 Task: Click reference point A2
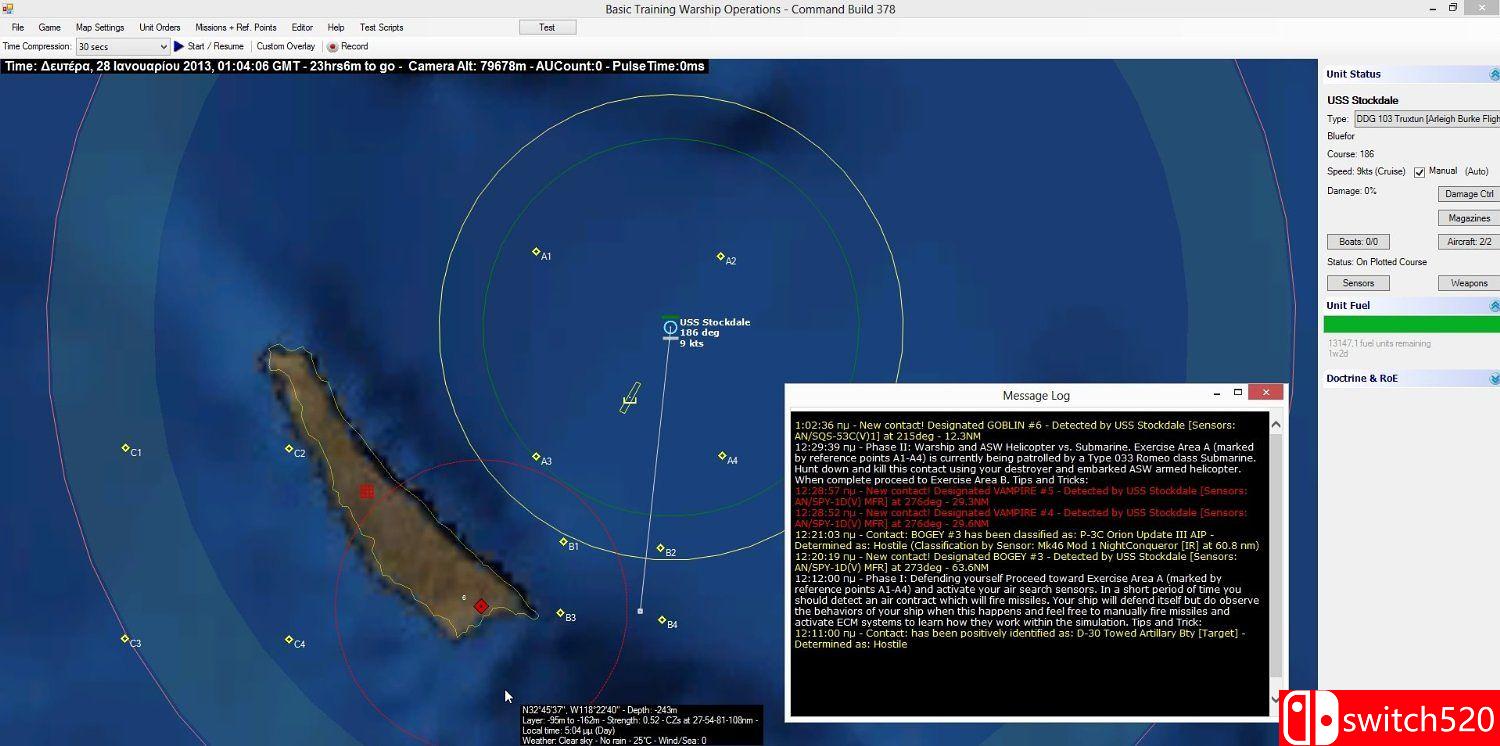(x=720, y=256)
